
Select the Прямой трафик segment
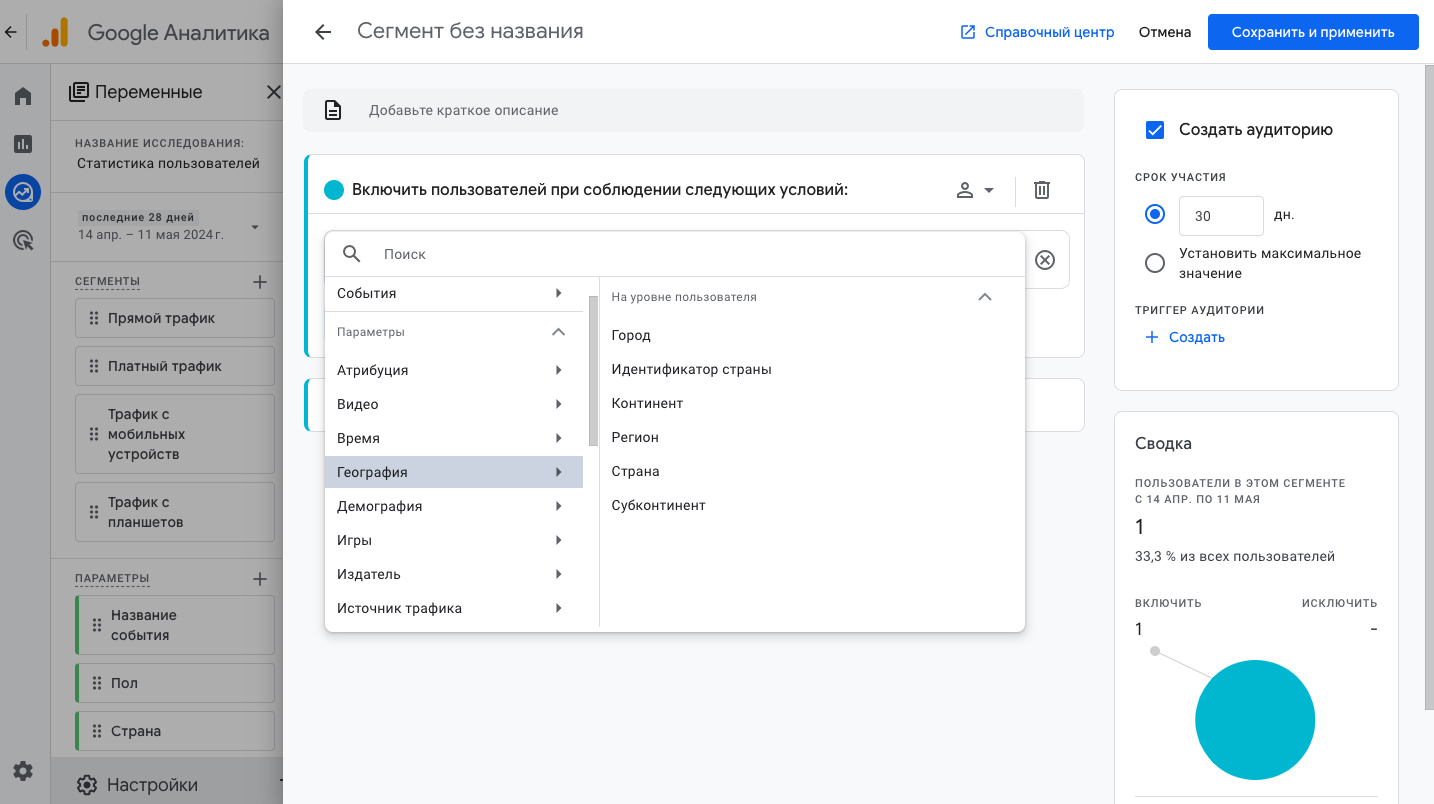point(175,318)
